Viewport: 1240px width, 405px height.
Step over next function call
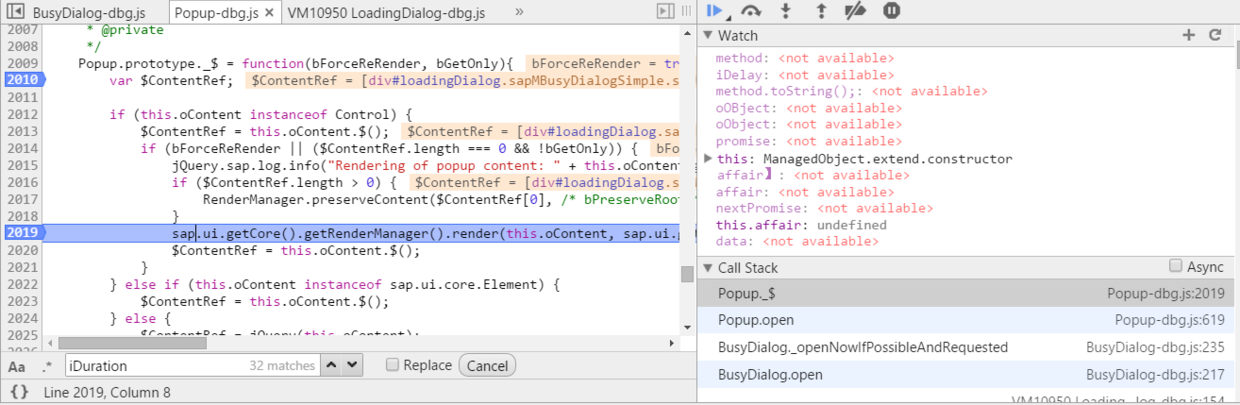[x=751, y=11]
